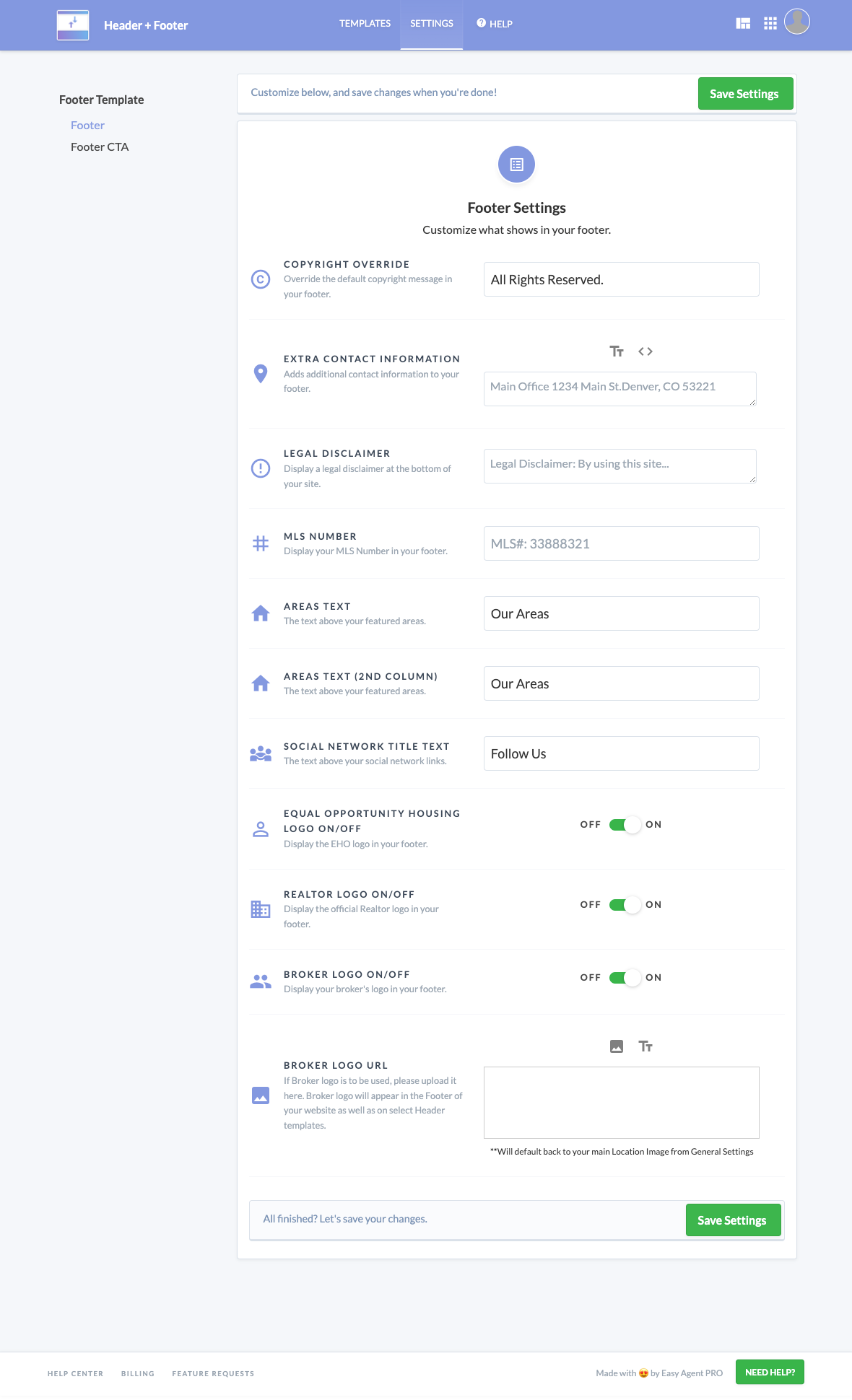
Task: Focus the Extra Contact Information textarea
Action: pyautogui.click(x=620, y=389)
